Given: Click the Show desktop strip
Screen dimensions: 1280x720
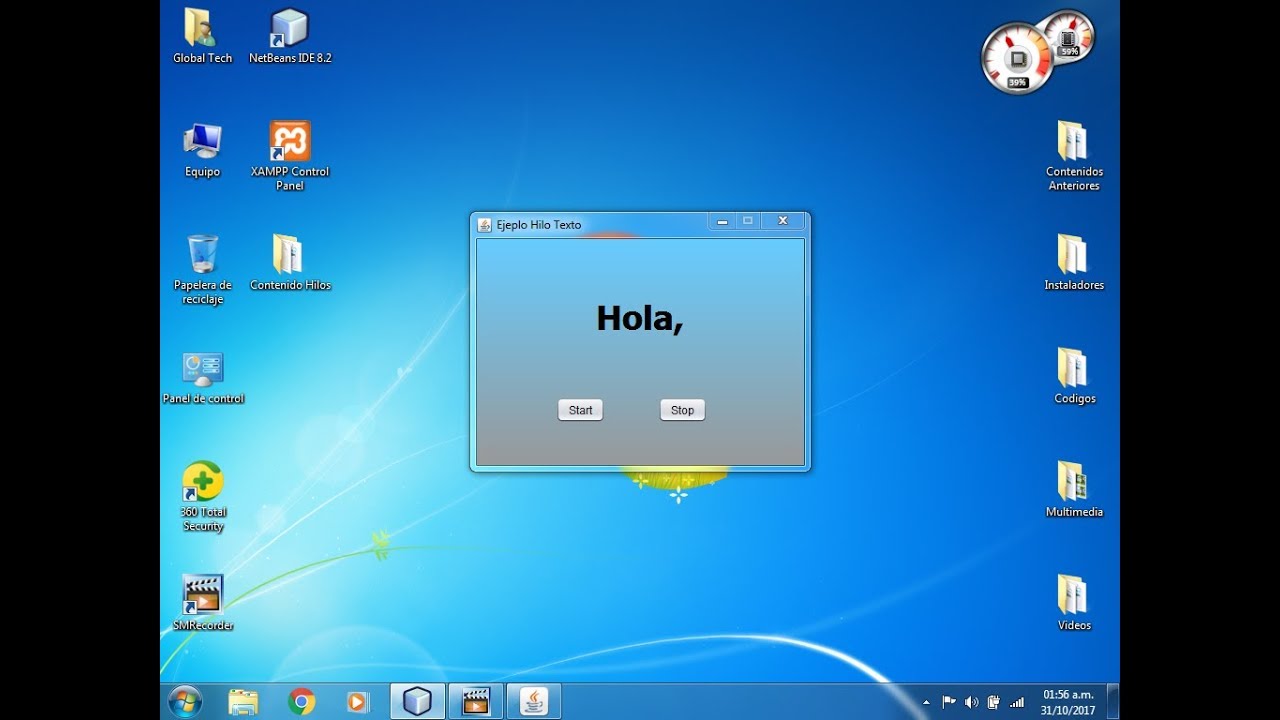Looking at the screenshot, I should (x=1113, y=702).
